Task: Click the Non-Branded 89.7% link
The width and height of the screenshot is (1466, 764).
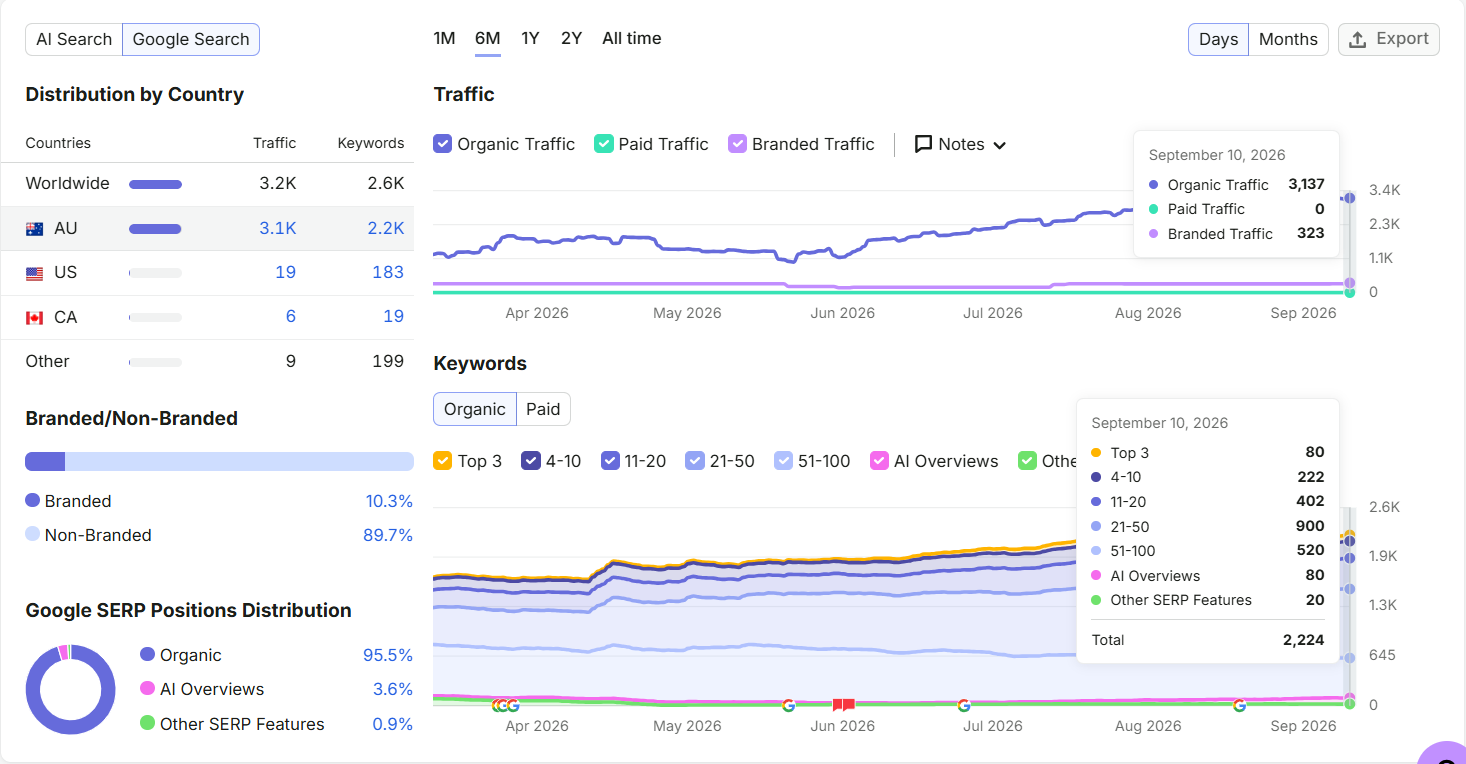Action: 388,535
